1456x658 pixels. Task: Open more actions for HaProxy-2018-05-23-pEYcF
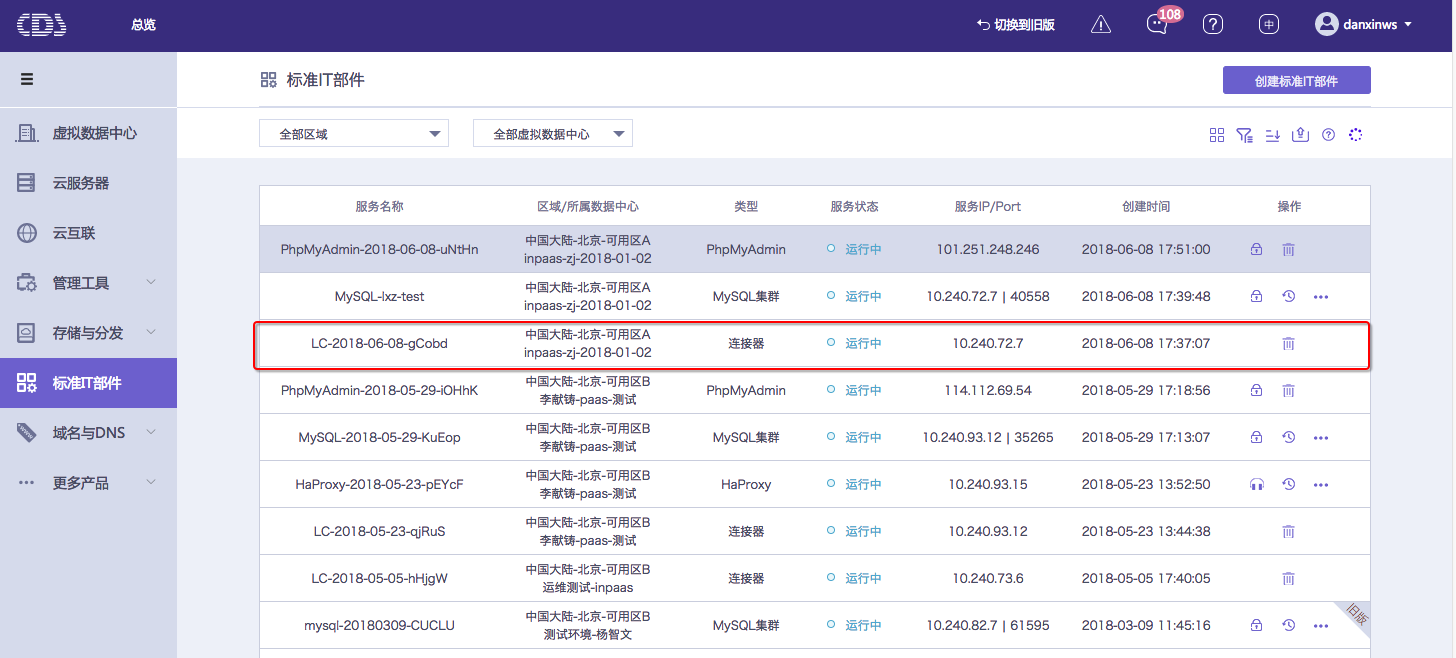1321,485
